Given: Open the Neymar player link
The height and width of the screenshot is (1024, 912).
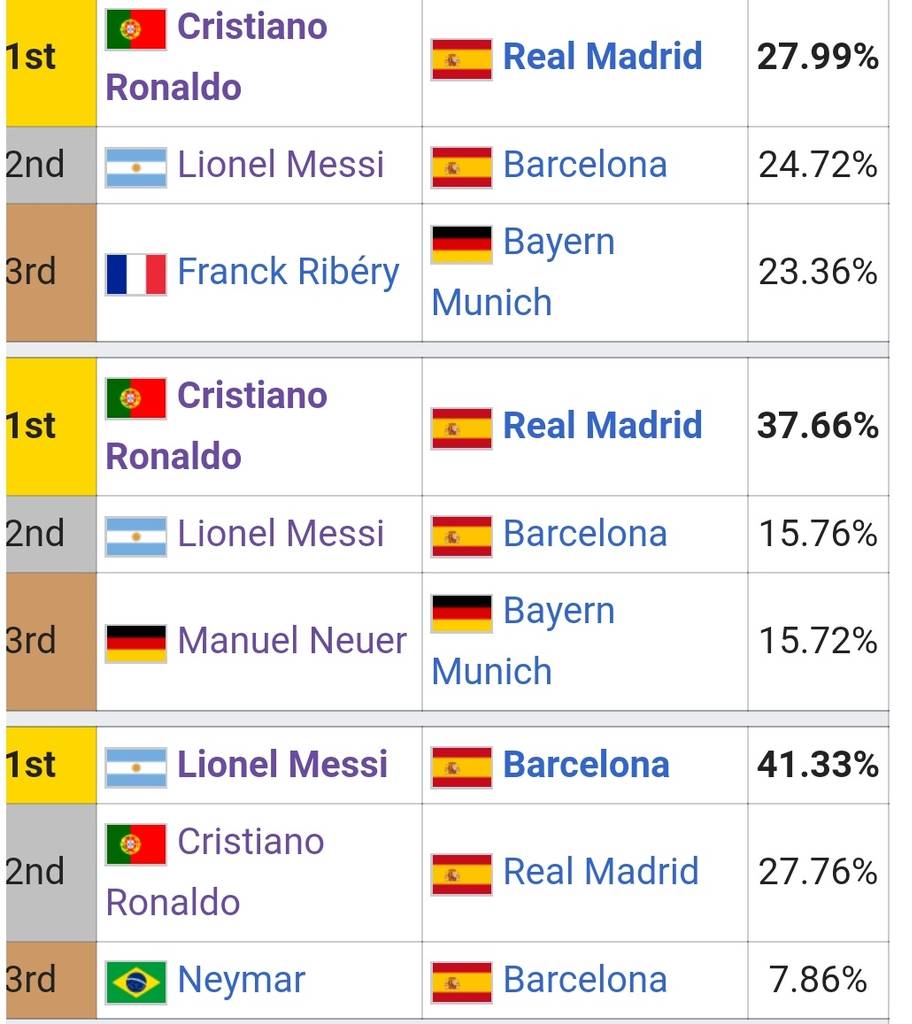Looking at the screenshot, I should click(x=241, y=981).
